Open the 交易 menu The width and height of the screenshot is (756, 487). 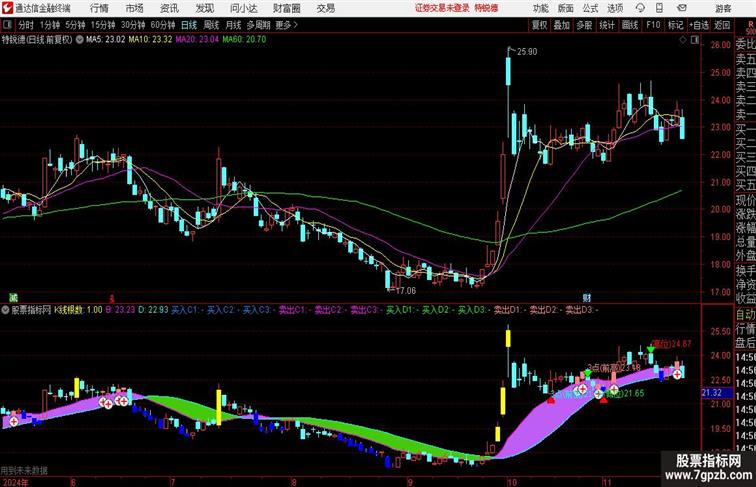point(326,8)
